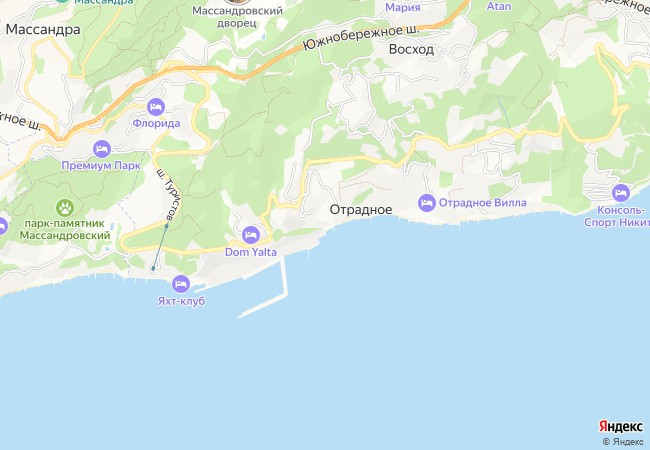Click the Флорида hotel icon
The height and width of the screenshot is (450, 650).
click(x=156, y=108)
